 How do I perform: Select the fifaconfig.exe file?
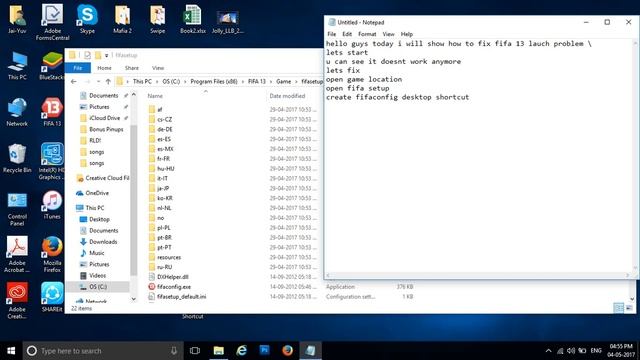pos(173,287)
